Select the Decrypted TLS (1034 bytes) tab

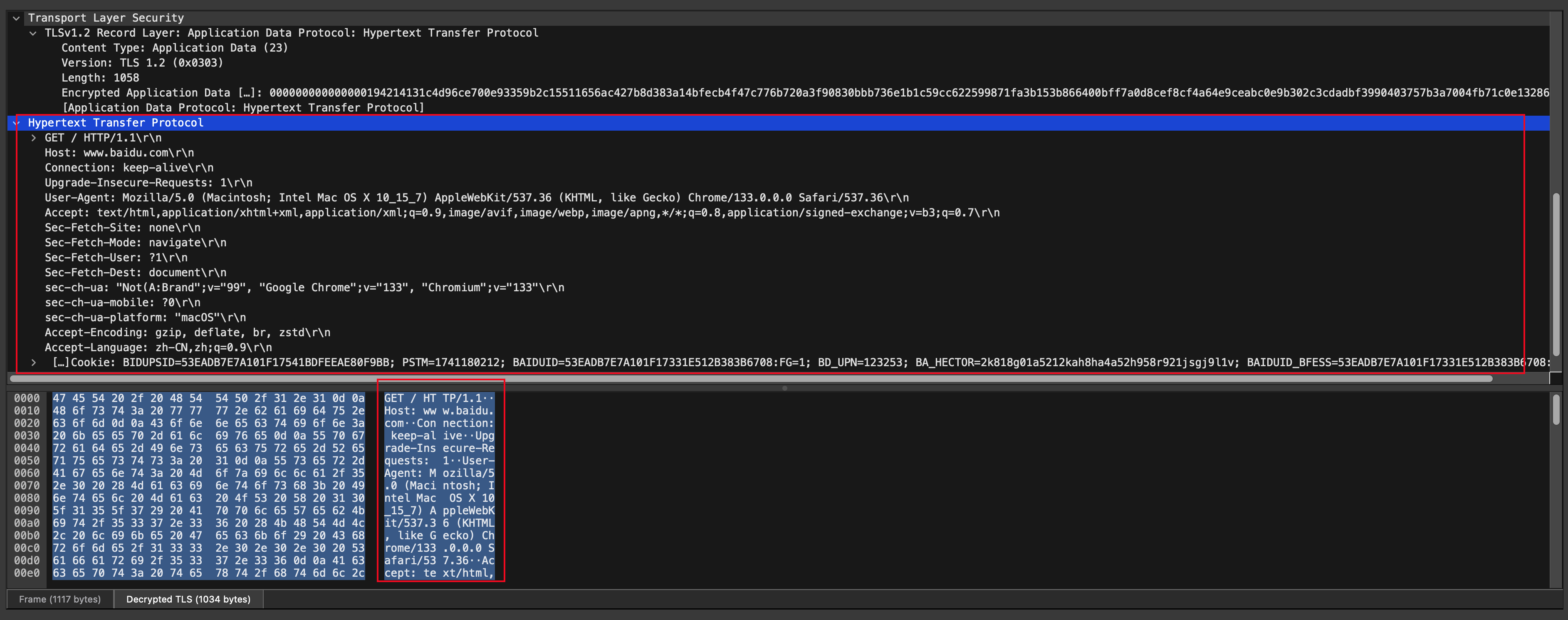(x=188, y=599)
